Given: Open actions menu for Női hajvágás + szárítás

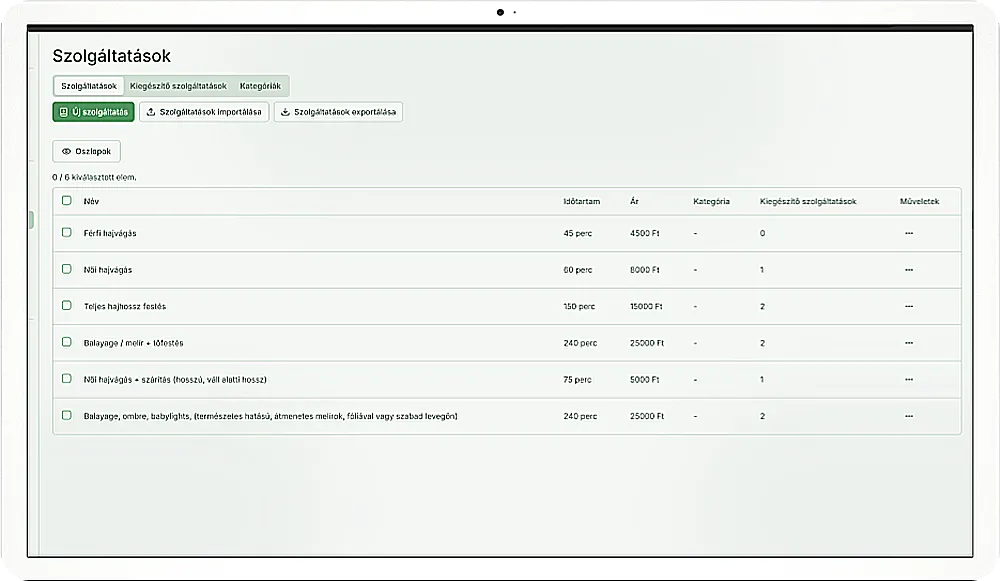Looking at the screenshot, I should tap(908, 380).
